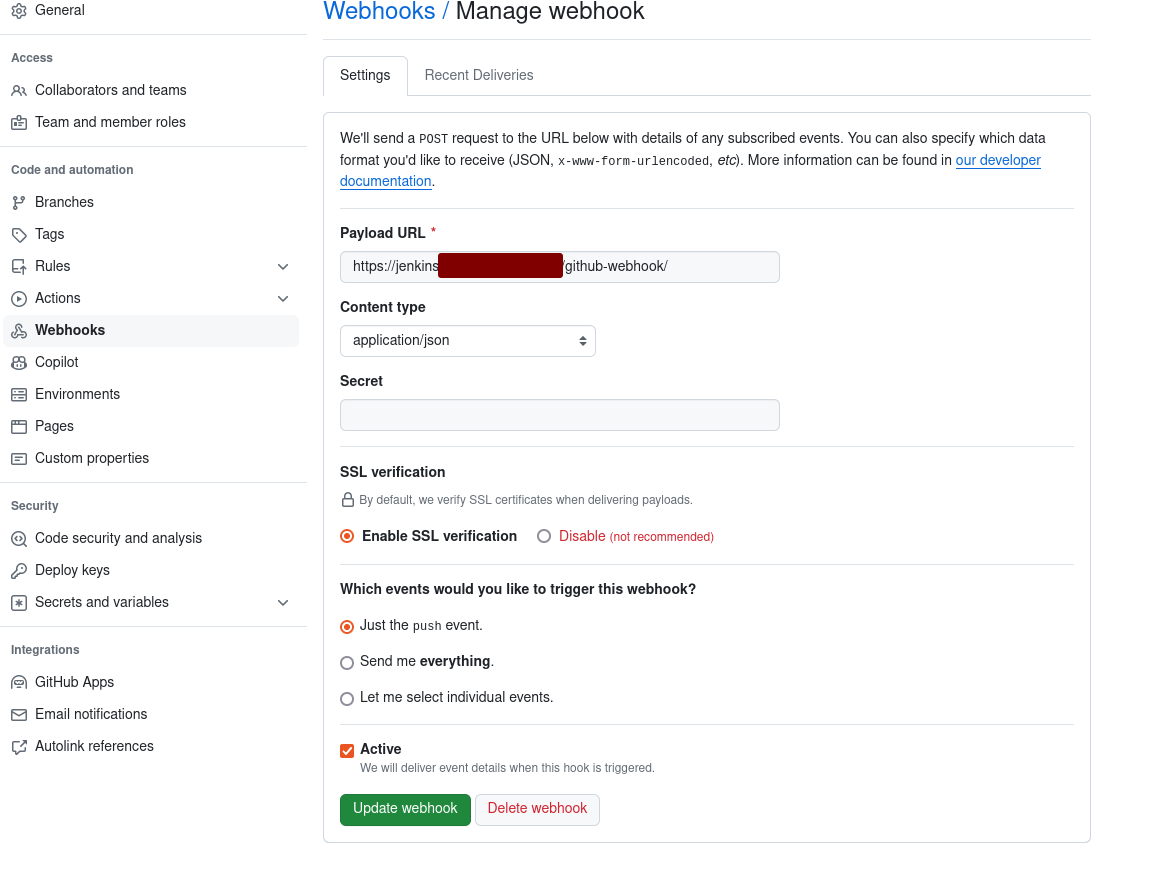Click the Copilot icon in sidebar

tap(19, 362)
